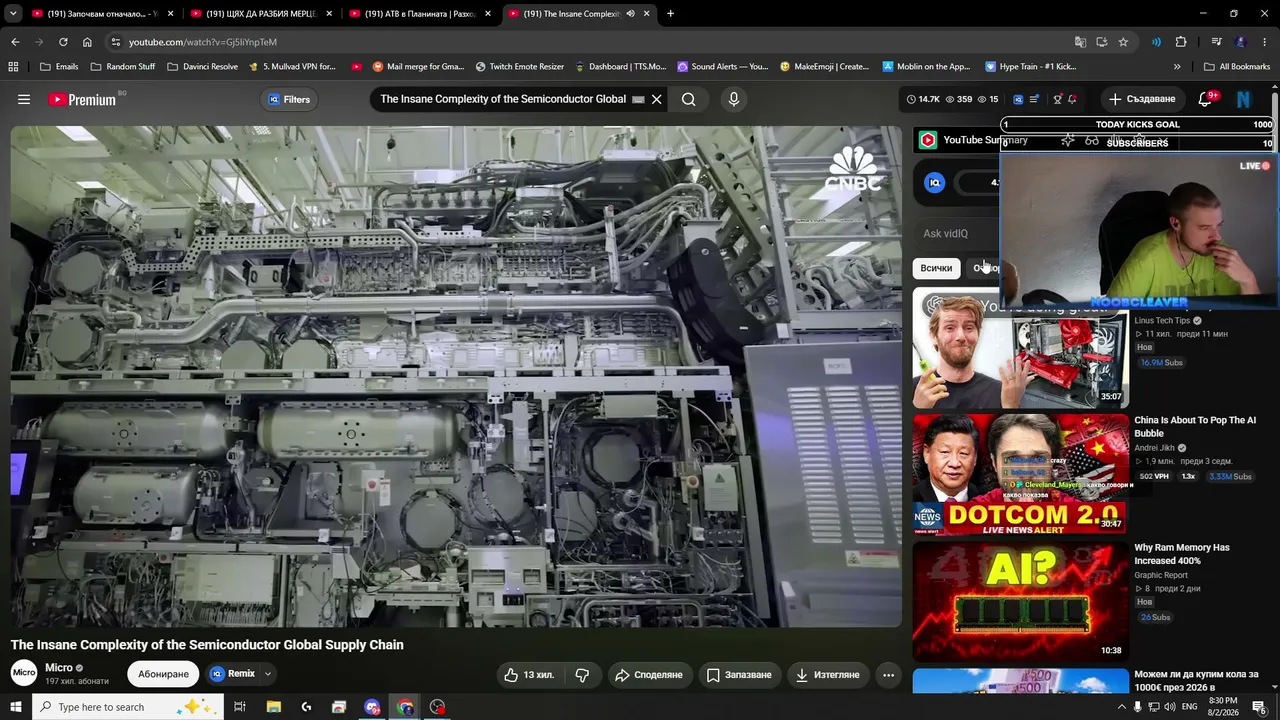Open the browser extensions puzzle icon
Image resolution: width=1280 pixels, height=720 pixels.
pyautogui.click(x=1181, y=42)
